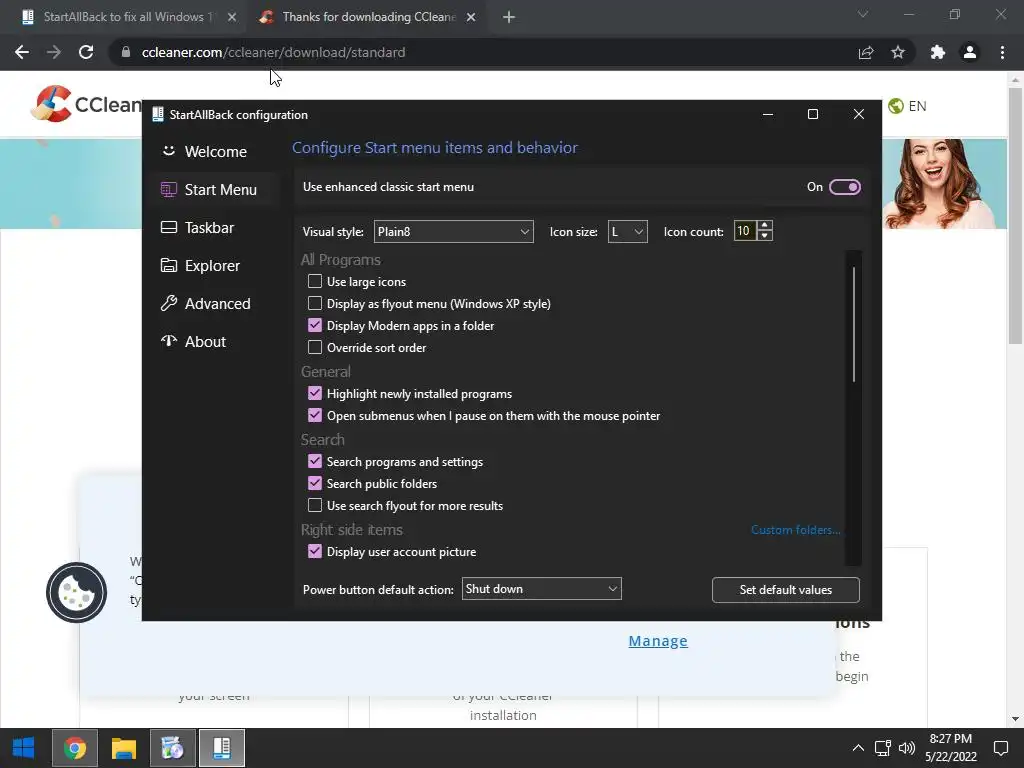The height and width of the screenshot is (768, 1024).
Task: Toggle the enhanced classic start menu switch
Action: tap(844, 187)
